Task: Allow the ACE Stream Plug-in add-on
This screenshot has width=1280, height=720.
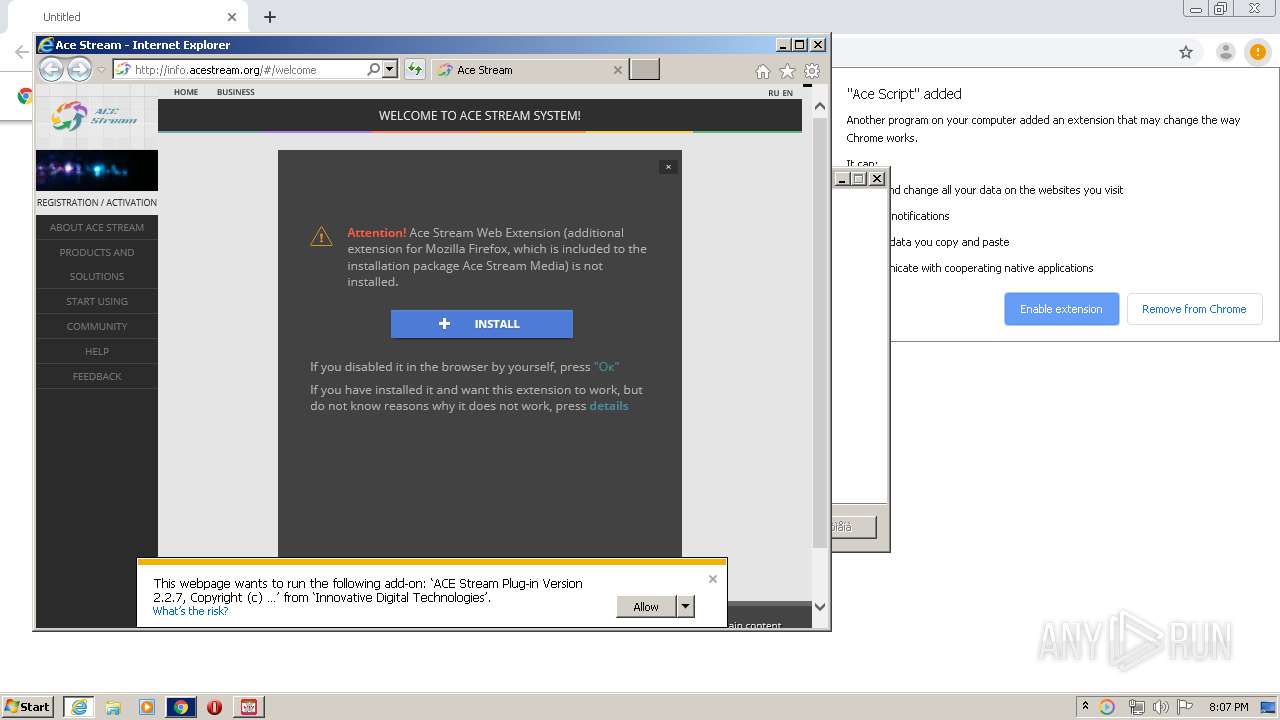Action: 646,606
